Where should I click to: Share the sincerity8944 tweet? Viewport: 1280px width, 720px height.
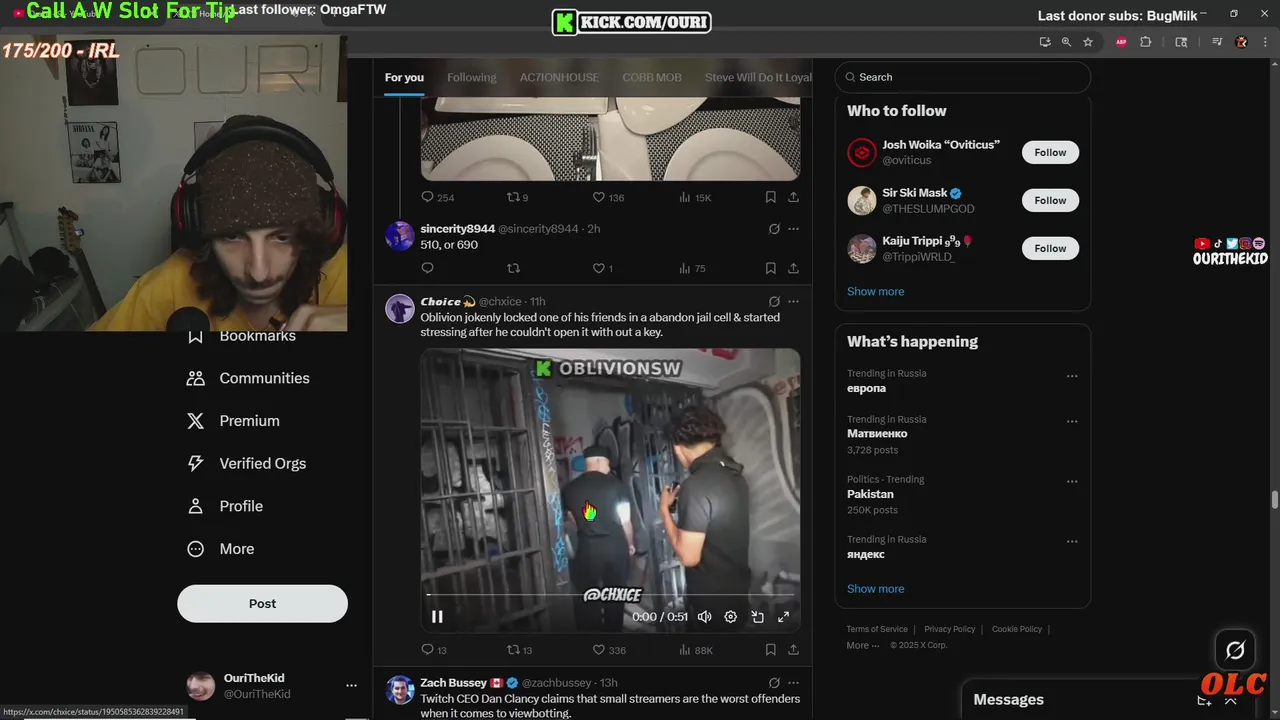click(x=793, y=268)
